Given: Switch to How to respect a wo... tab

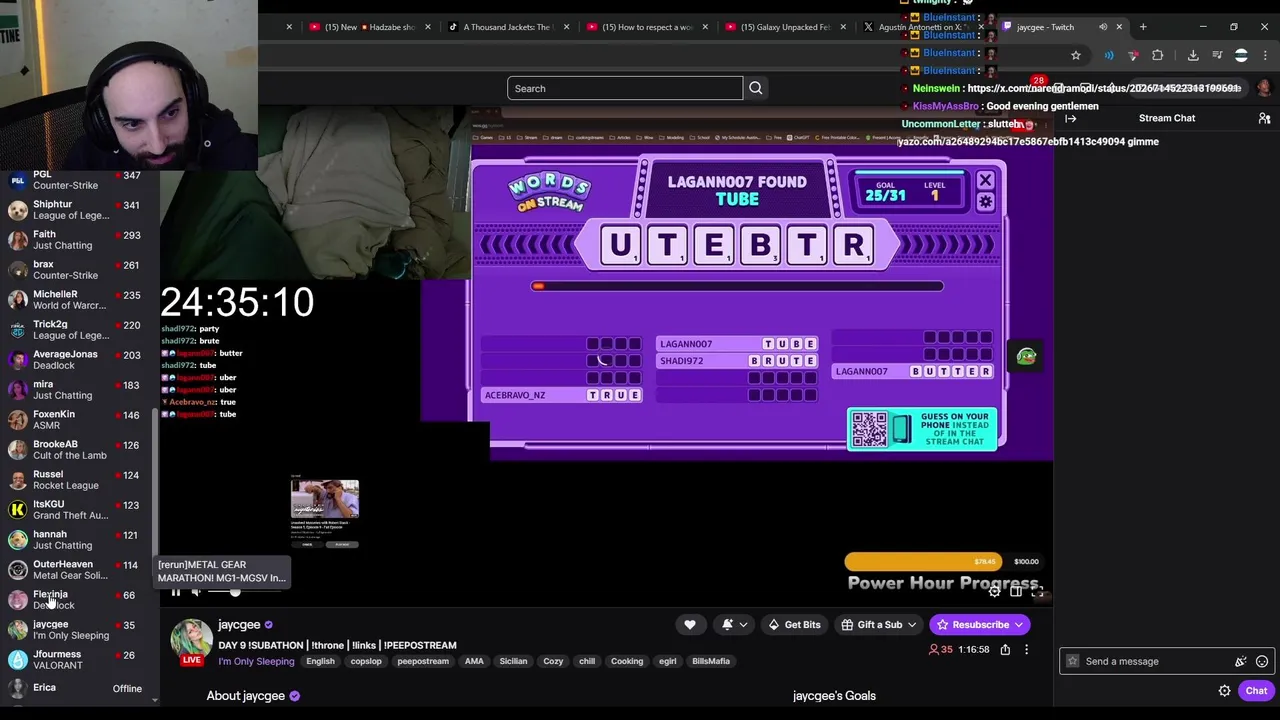Looking at the screenshot, I should tap(648, 27).
